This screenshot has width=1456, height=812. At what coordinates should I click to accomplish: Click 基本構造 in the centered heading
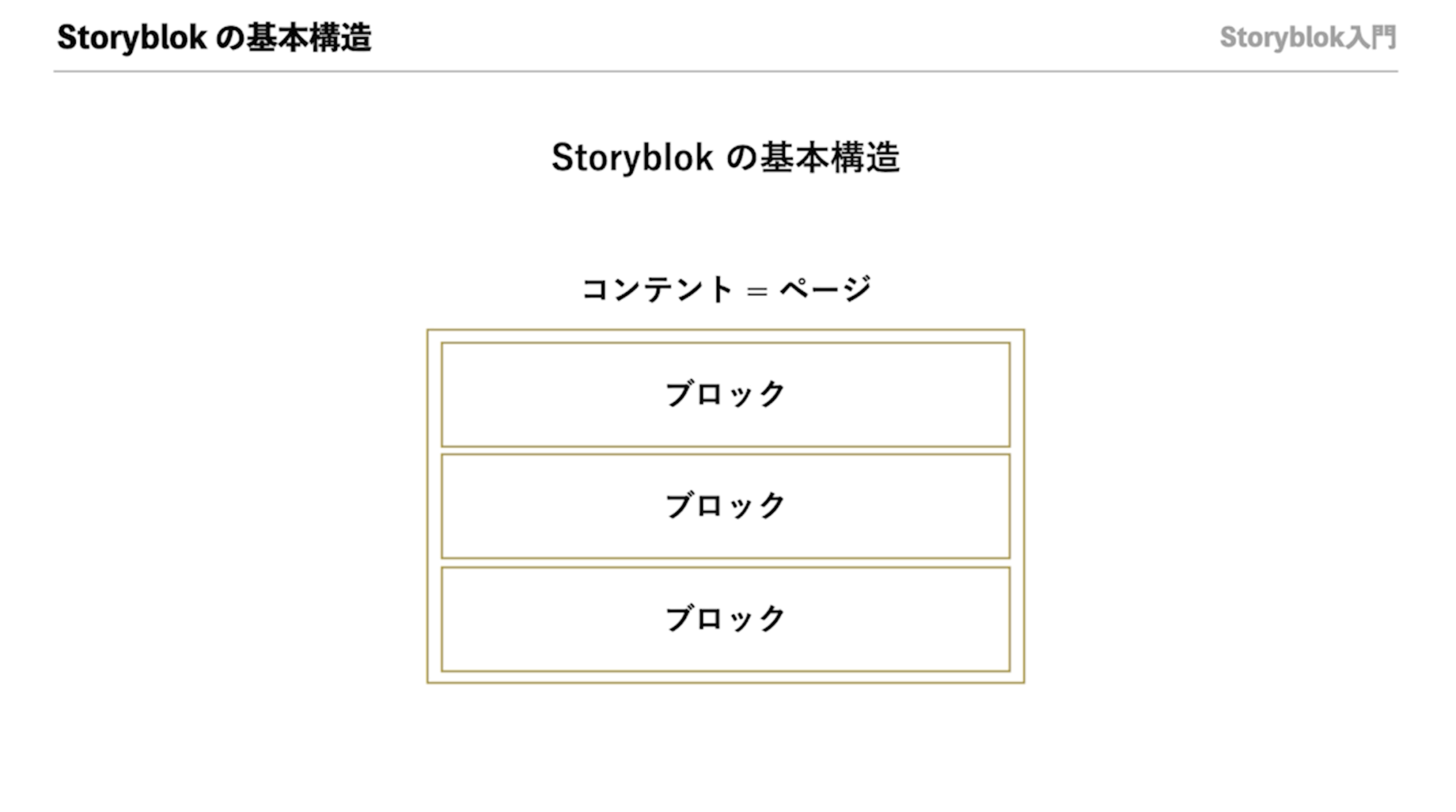point(830,158)
